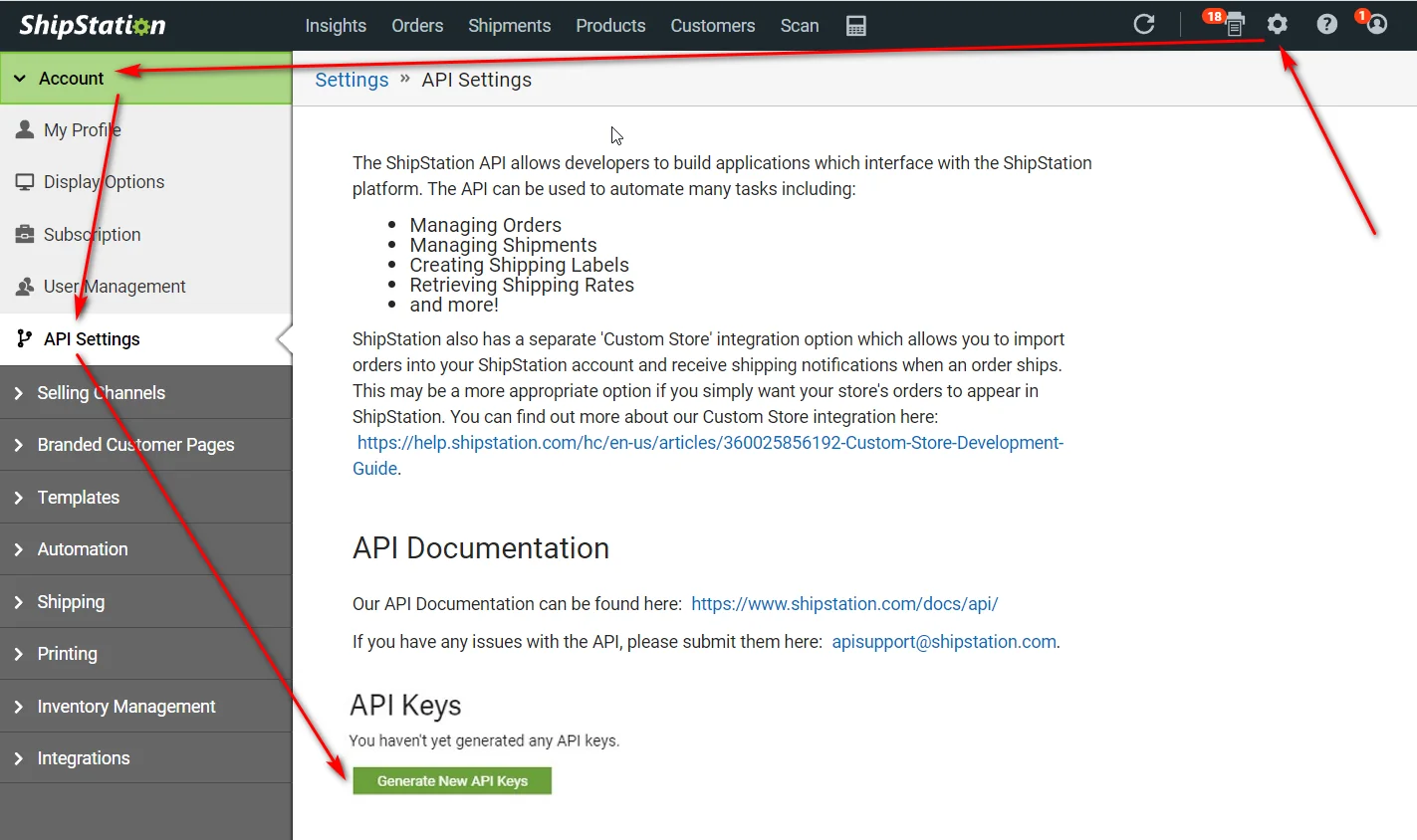Click the 'Managing Shipments' bullet text
1417x840 pixels.
[x=503, y=245]
